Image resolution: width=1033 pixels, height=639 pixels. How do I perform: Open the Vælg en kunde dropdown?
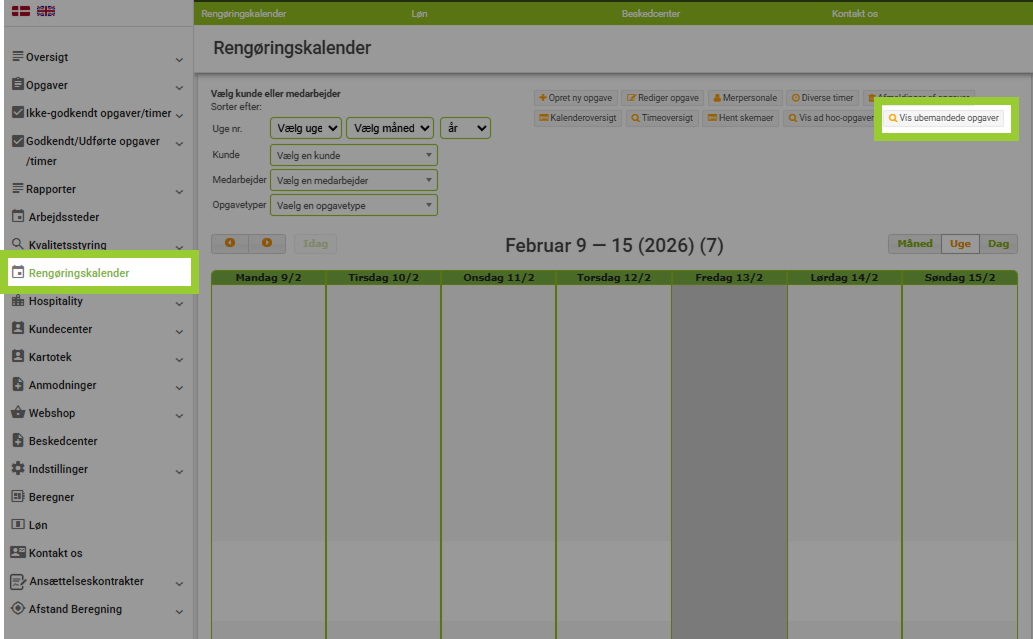pyautogui.click(x=353, y=155)
